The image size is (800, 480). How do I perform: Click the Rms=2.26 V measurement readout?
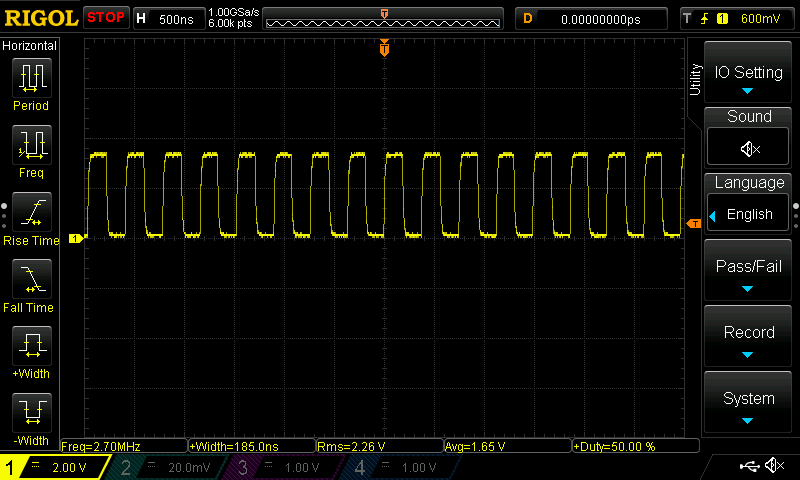[380, 446]
